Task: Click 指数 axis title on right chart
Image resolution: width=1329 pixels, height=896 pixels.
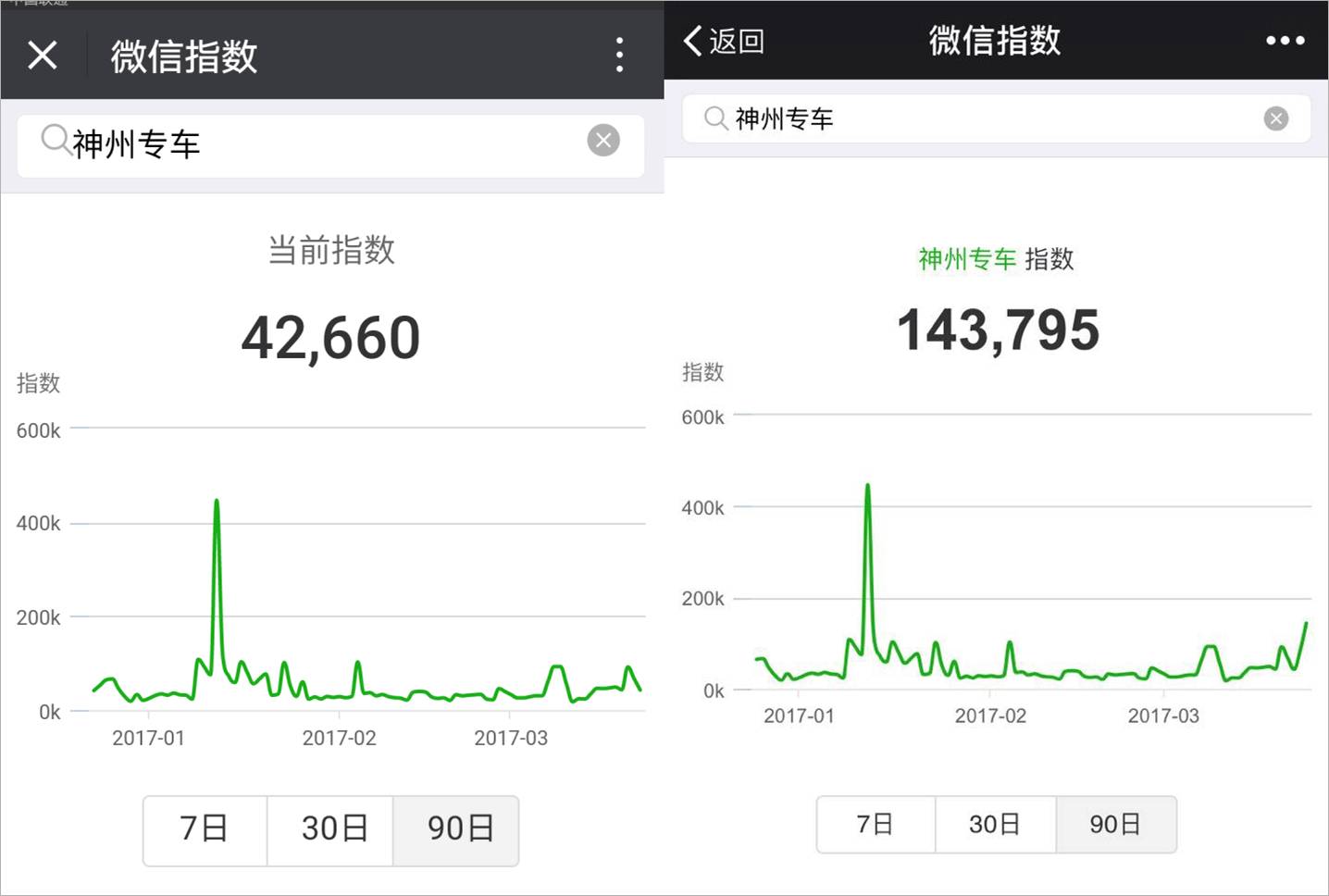Action: click(x=702, y=372)
